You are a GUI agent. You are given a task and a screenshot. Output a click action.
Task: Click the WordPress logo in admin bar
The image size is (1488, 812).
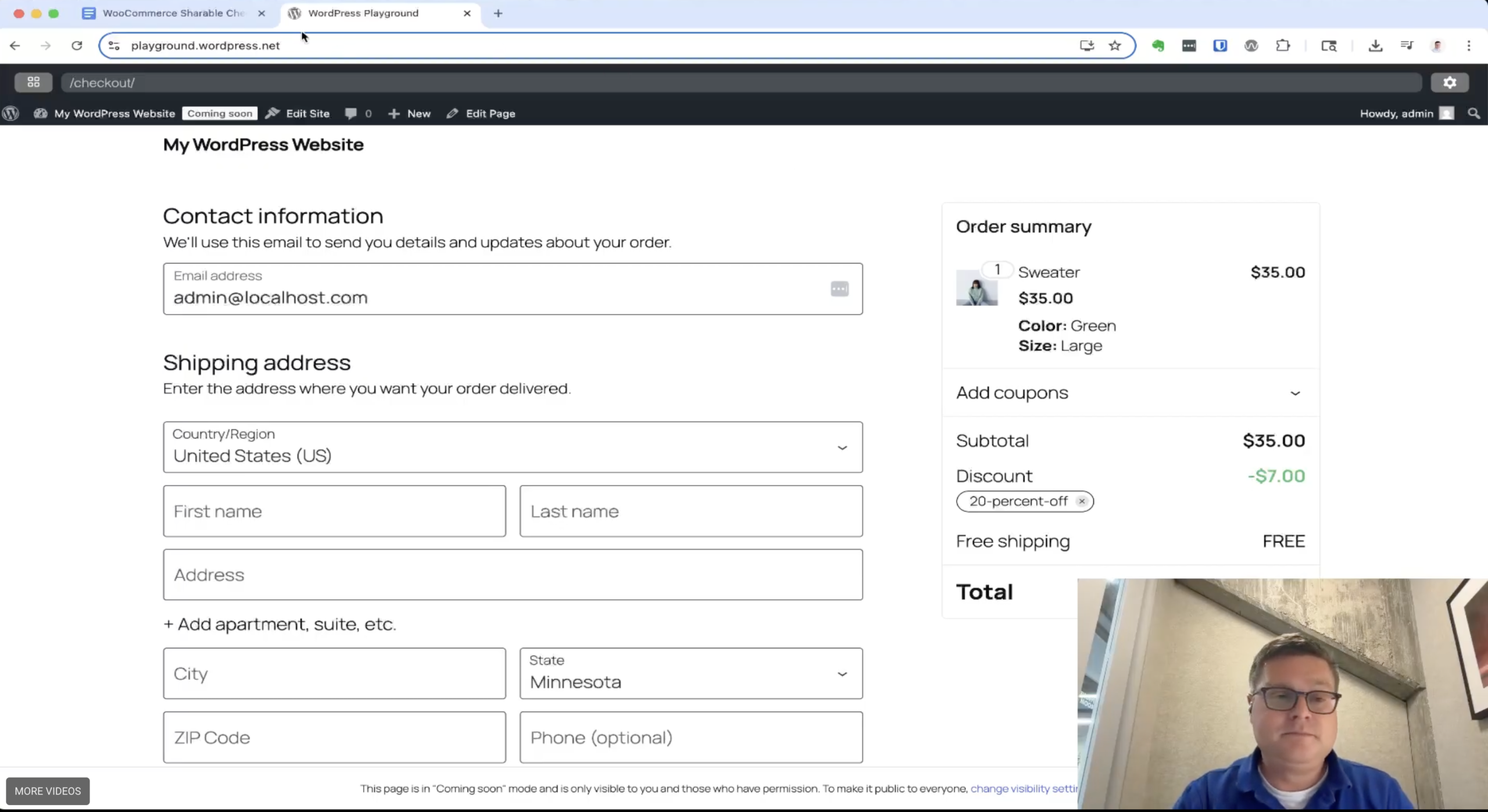10,113
